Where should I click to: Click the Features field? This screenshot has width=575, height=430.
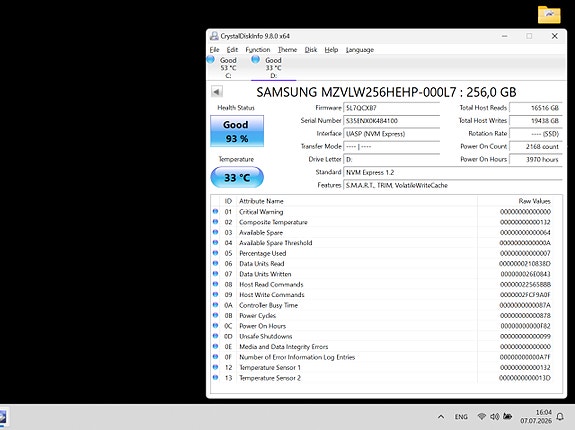(453, 185)
